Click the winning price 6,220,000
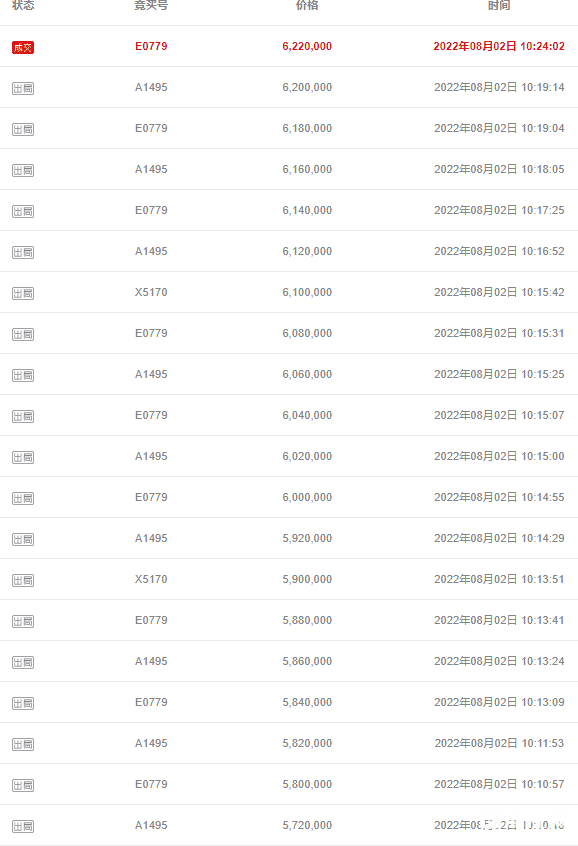This screenshot has height=846, width=578. (307, 46)
